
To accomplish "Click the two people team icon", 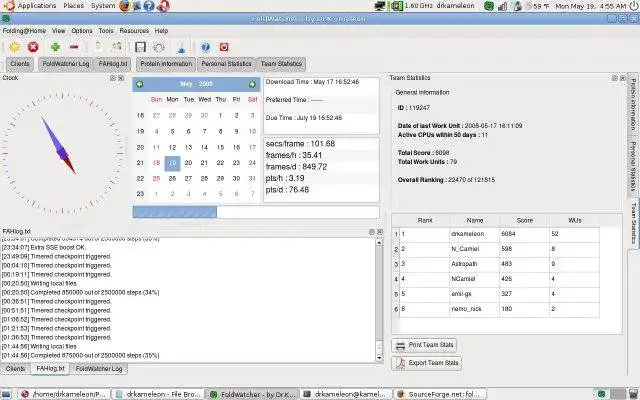I will coord(117,47).
